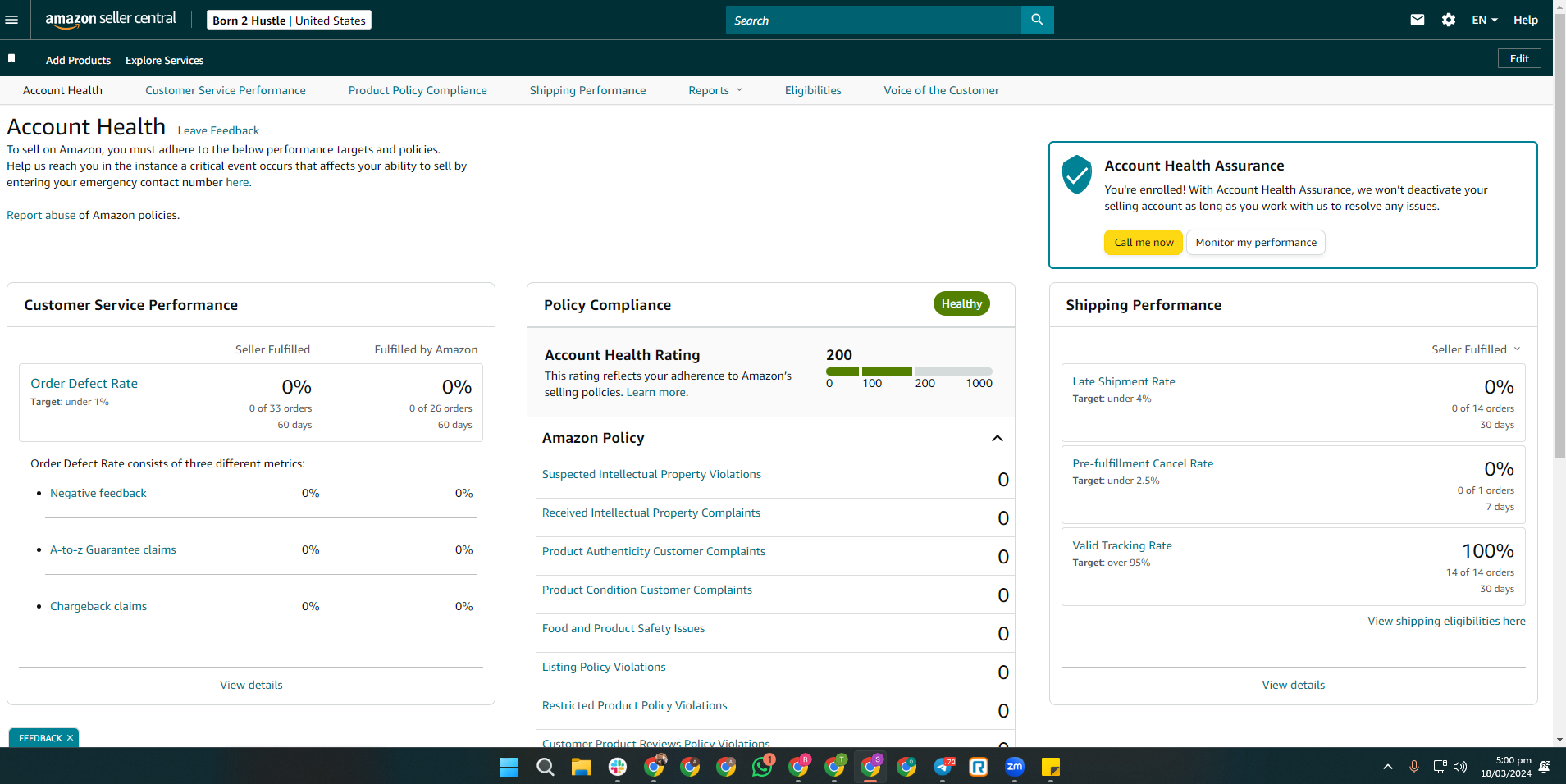Open the Negative feedback link
Image resolution: width=1566 pixels, height=784 pixels.
pos(98,493)
